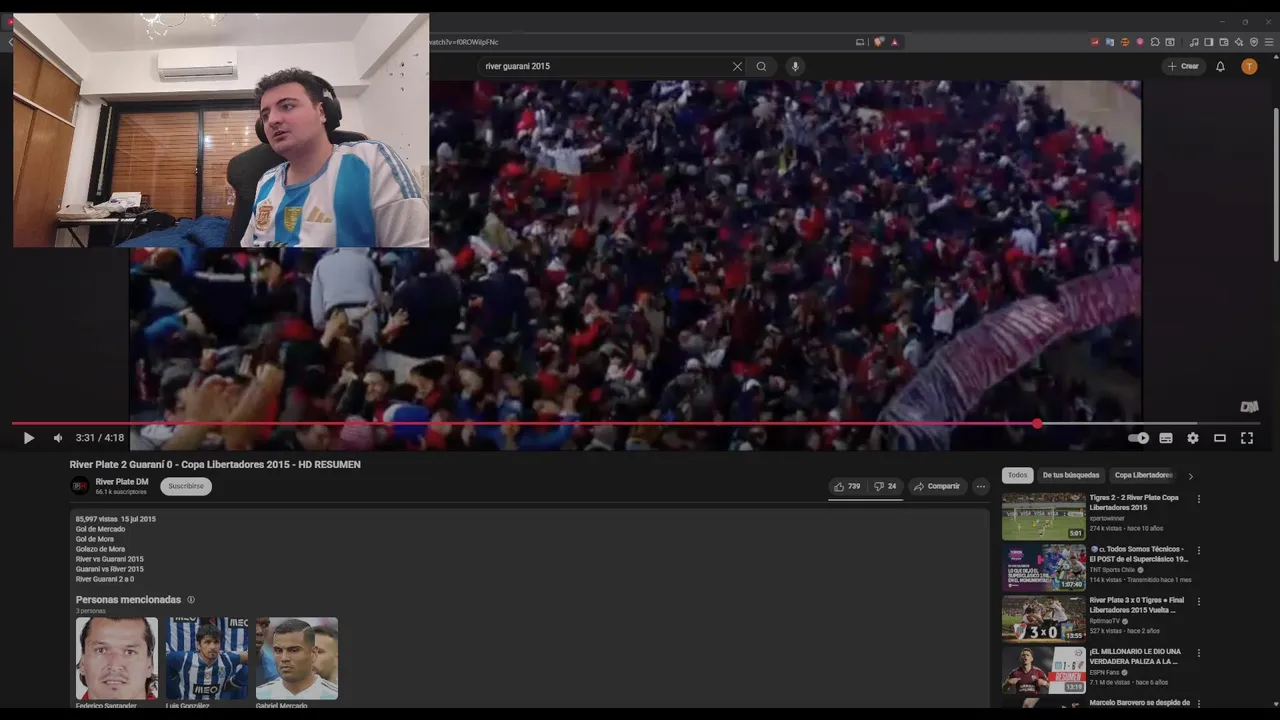Toggle the browser sidebar panel icon
Image resolution: width=1280 pixels, height=720 pixels.
click(x=1209, y=42)
